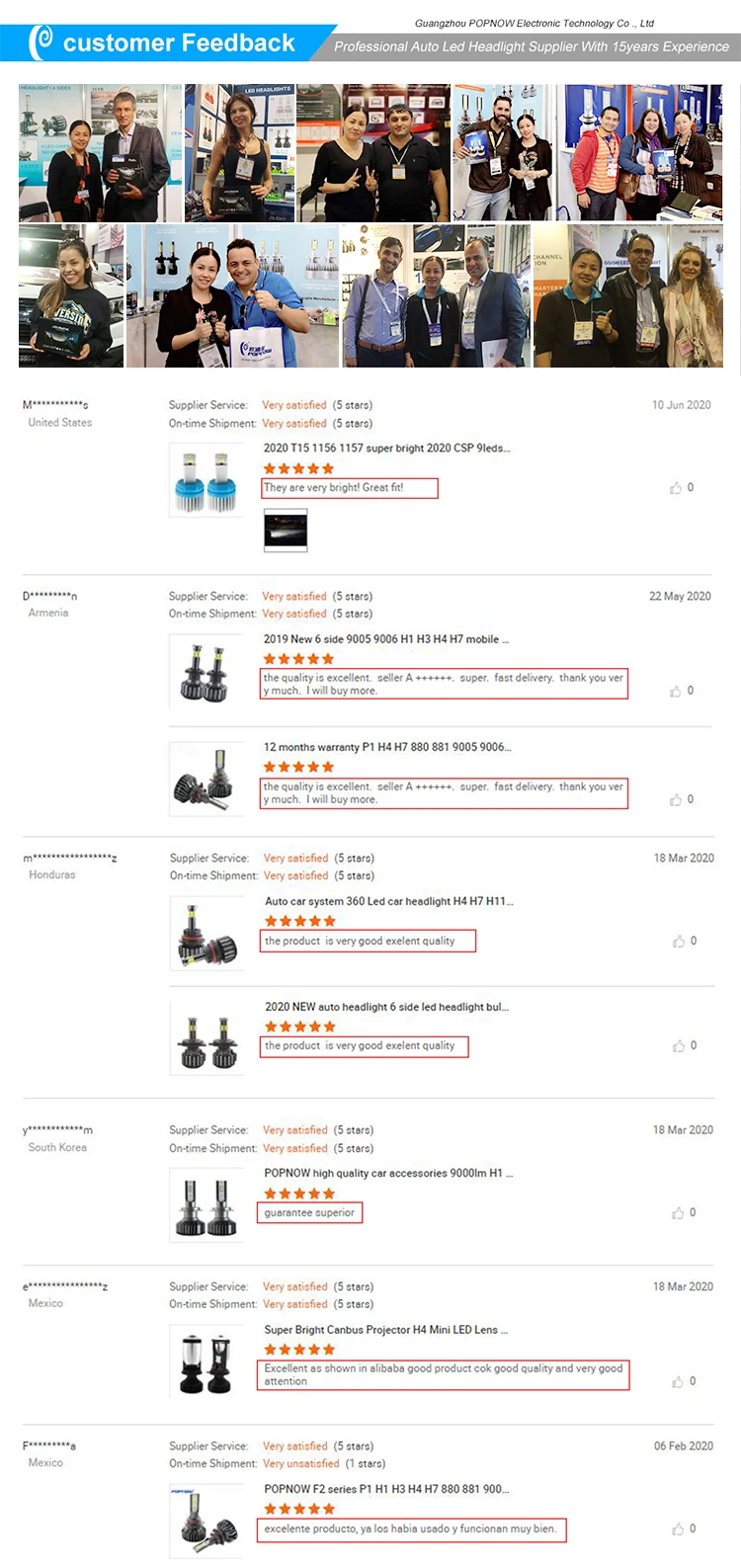741x1568 pixels.
Task: Open the 12 months warranty P1 H4 link
Action: point(387,747)
